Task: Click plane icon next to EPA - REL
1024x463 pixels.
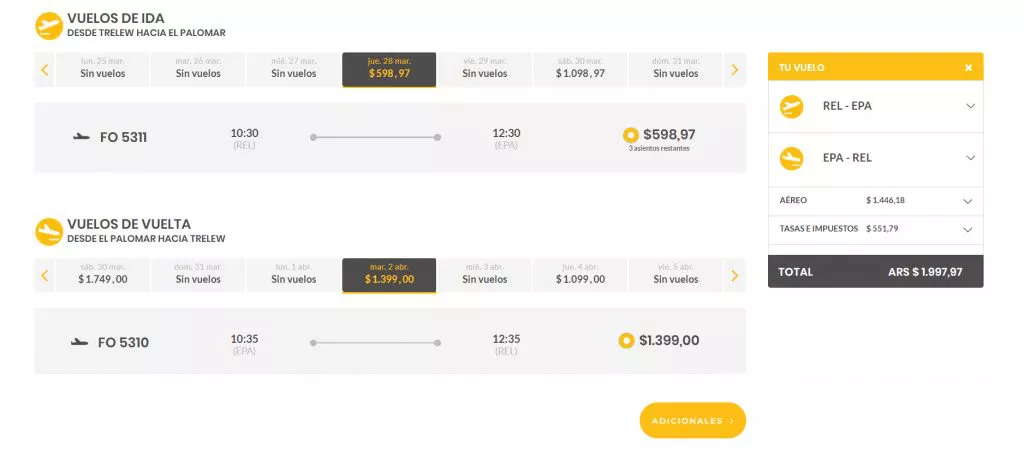Action: point(792,158)
